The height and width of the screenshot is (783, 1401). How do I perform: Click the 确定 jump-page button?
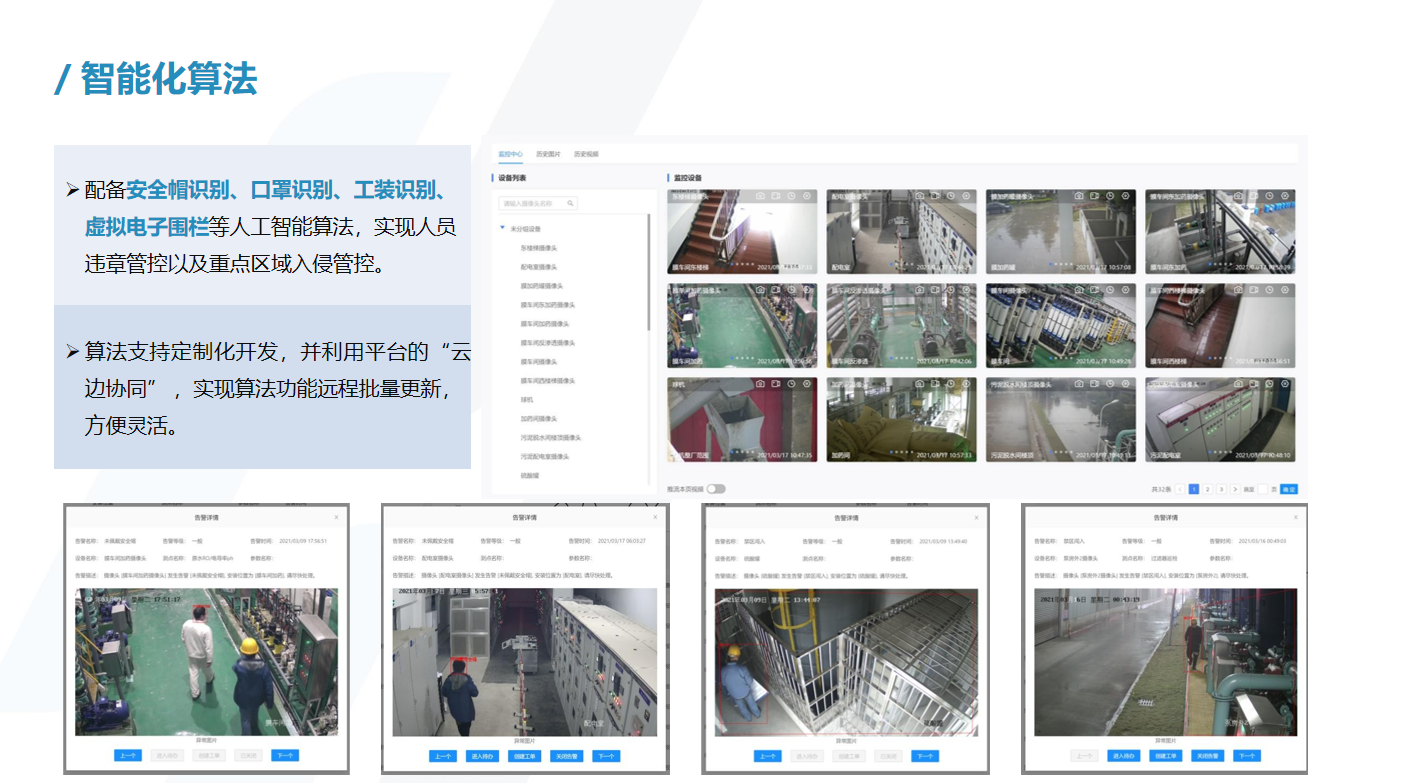click(x=1289, y=489)
